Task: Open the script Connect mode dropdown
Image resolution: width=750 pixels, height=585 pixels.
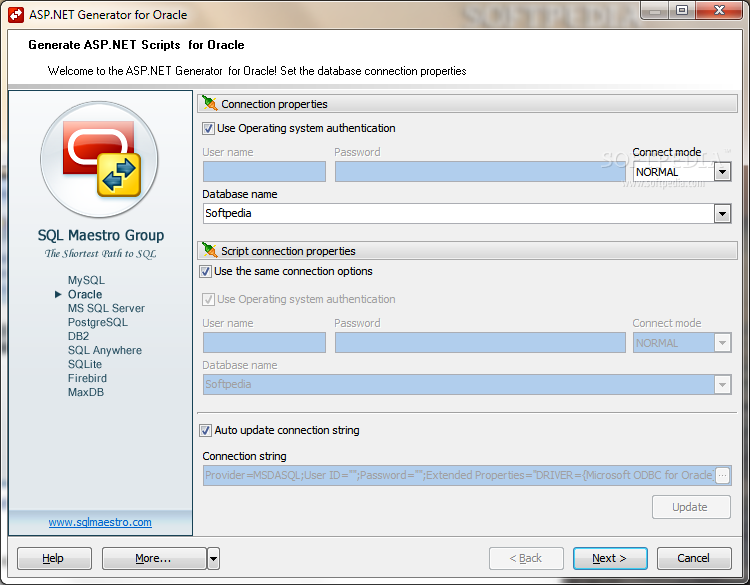Action: coord(722,343)
